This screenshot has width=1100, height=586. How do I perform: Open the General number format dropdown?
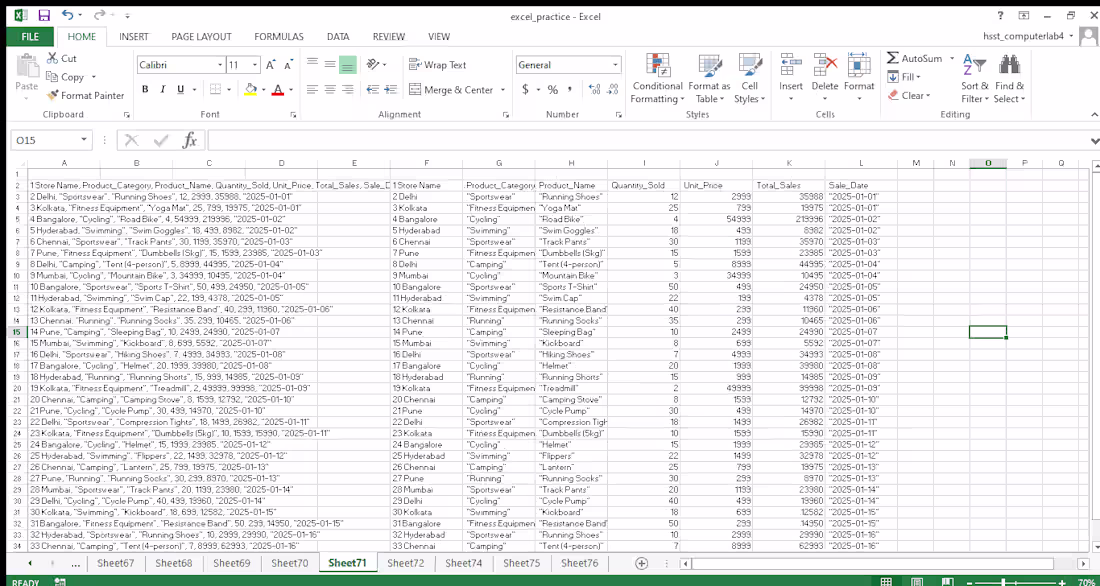(615, 65)
